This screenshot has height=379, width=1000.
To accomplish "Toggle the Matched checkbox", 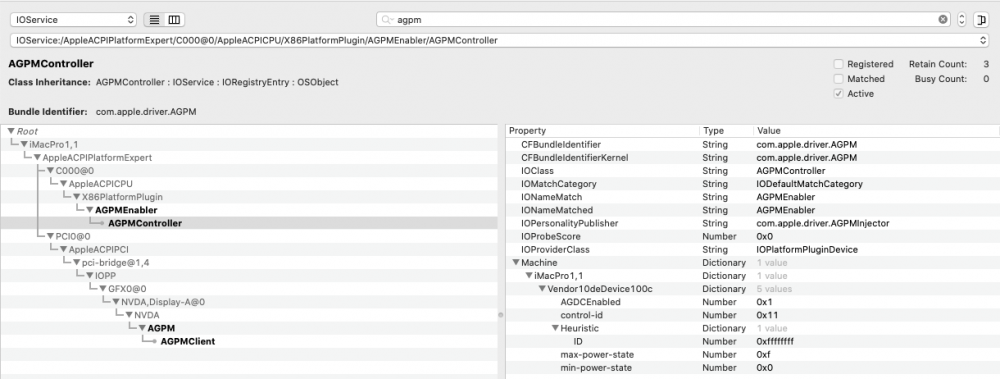I will point(839,79).
